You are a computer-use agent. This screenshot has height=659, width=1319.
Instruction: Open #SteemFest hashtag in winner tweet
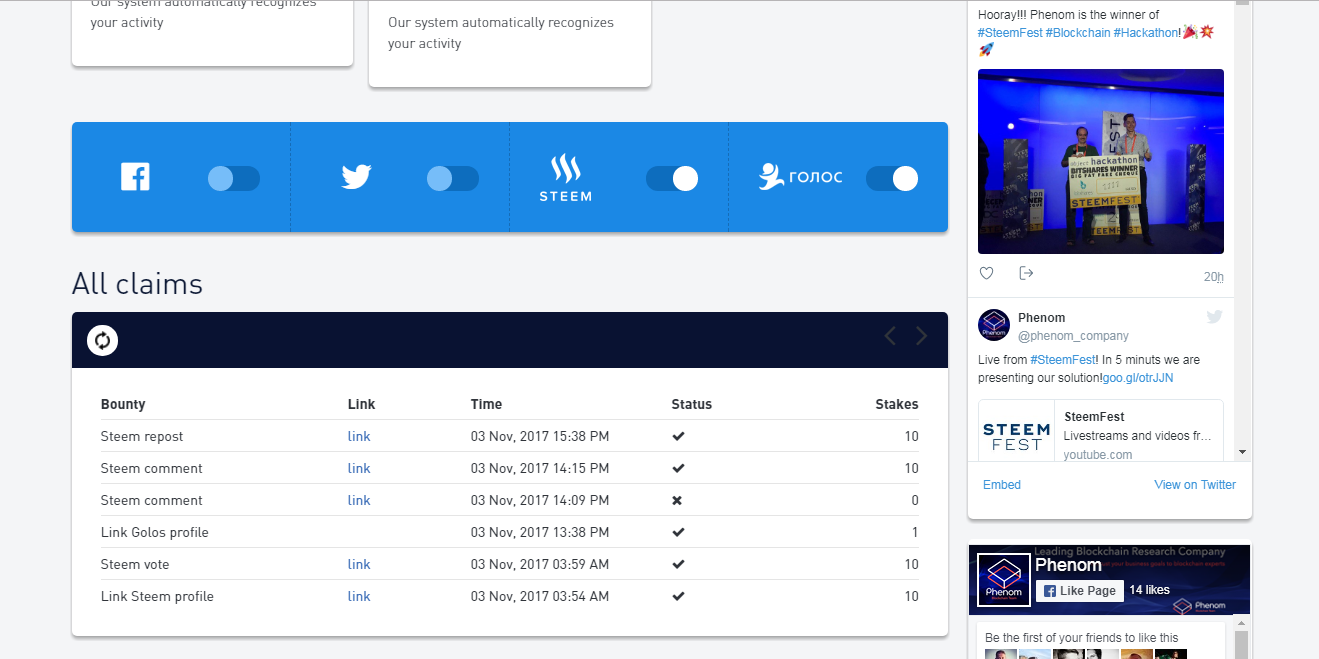[x=1010, y=32]
